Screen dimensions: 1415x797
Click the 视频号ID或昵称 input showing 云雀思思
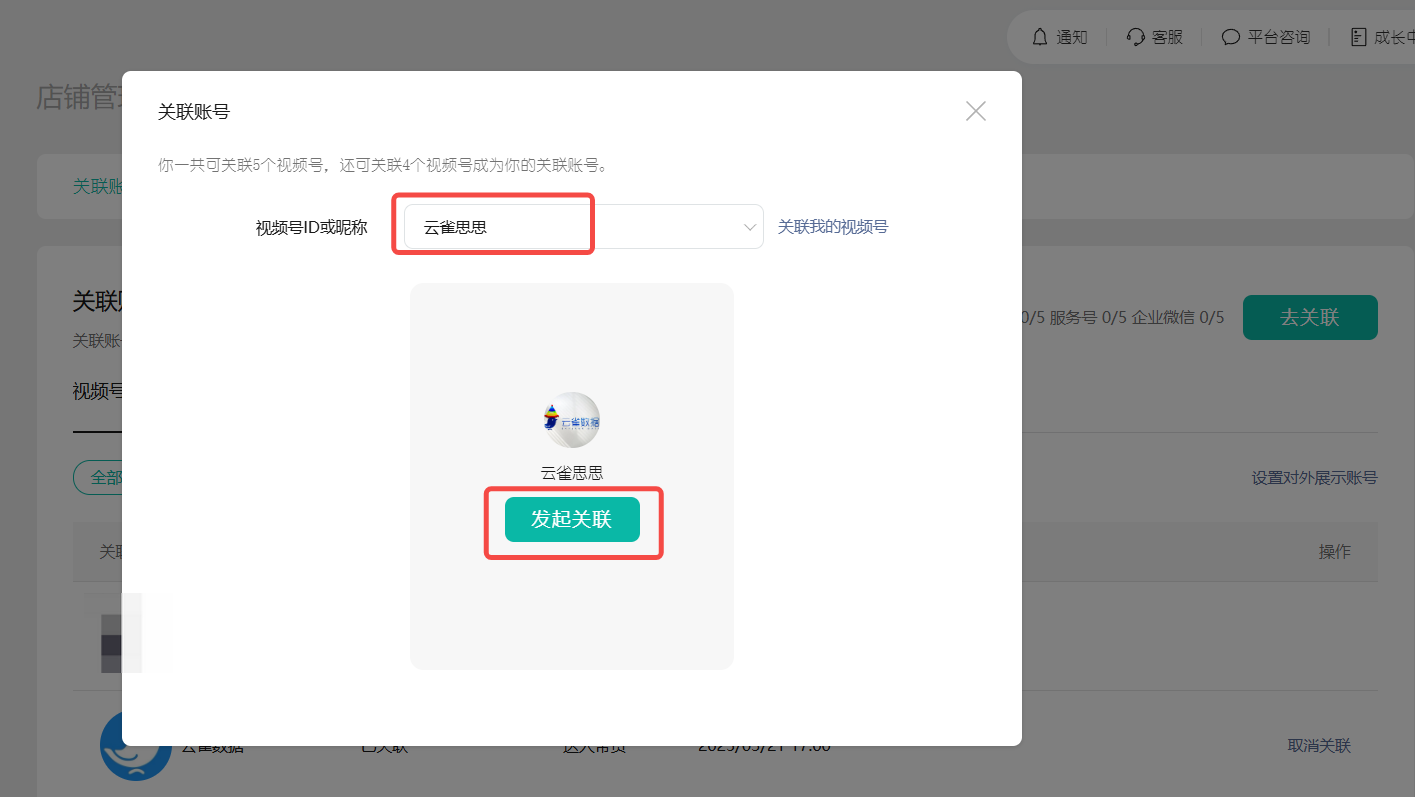click(493, 225)
